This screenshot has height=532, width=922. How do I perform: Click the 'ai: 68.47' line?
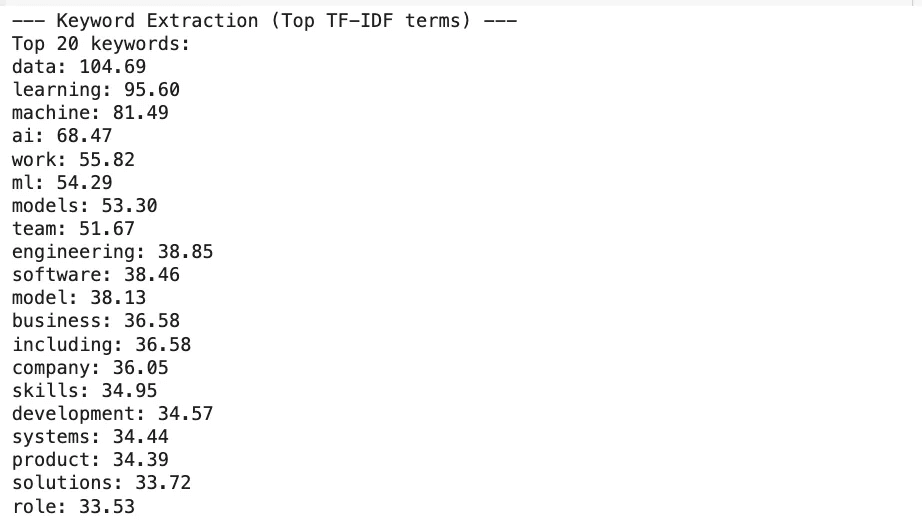pyautogui.click(x=62, y=136)
